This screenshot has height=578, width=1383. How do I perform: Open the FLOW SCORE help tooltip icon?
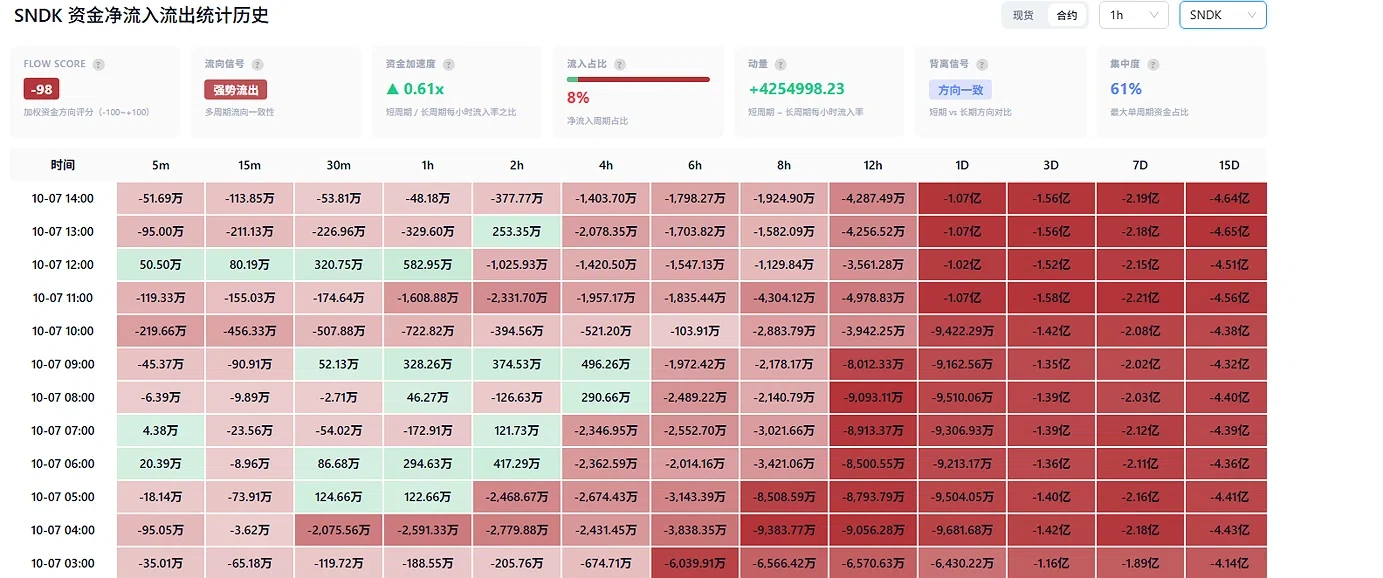pos(98,64)
